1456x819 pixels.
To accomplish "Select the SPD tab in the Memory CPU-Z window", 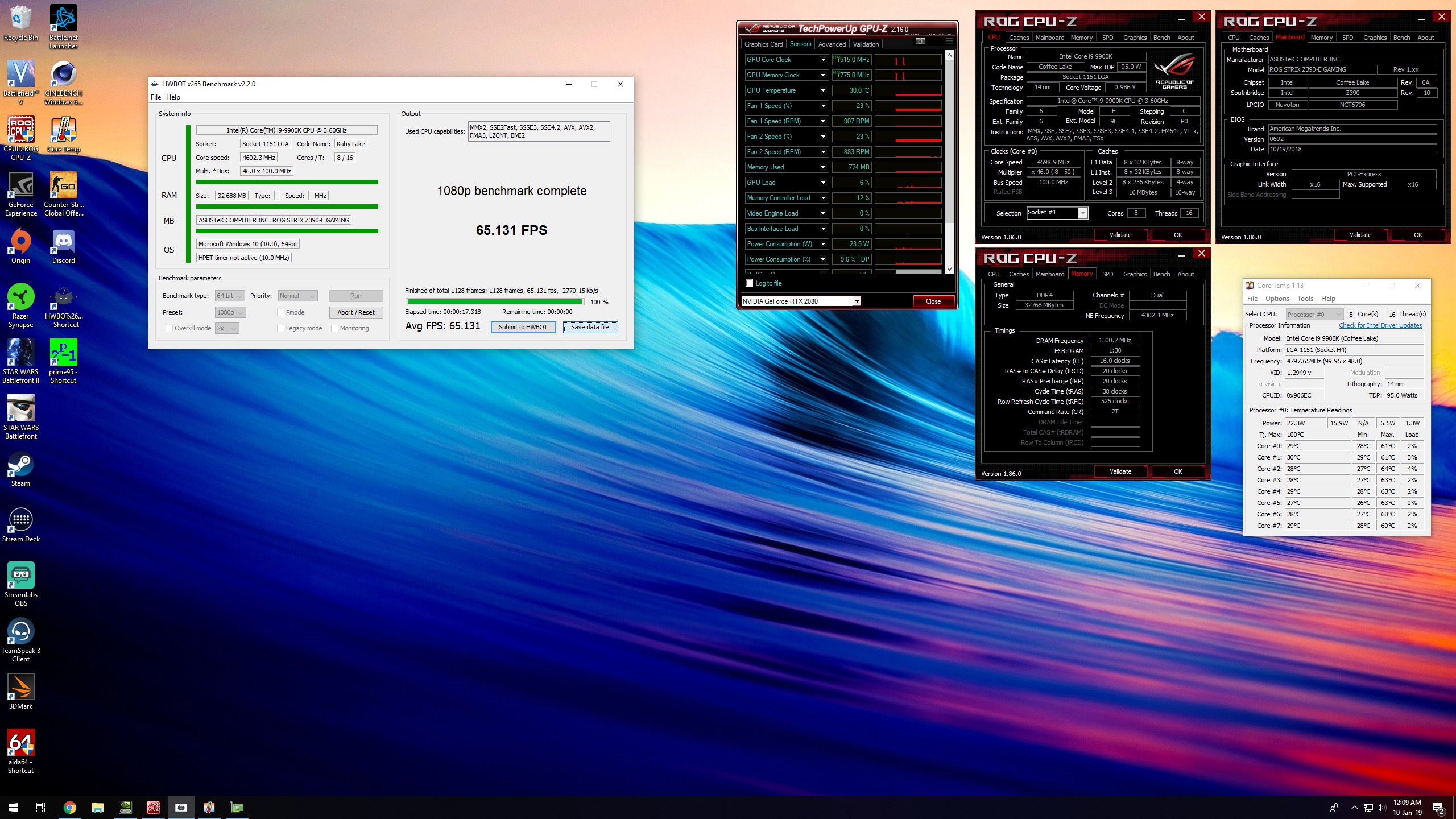I will coord(1107,274).
